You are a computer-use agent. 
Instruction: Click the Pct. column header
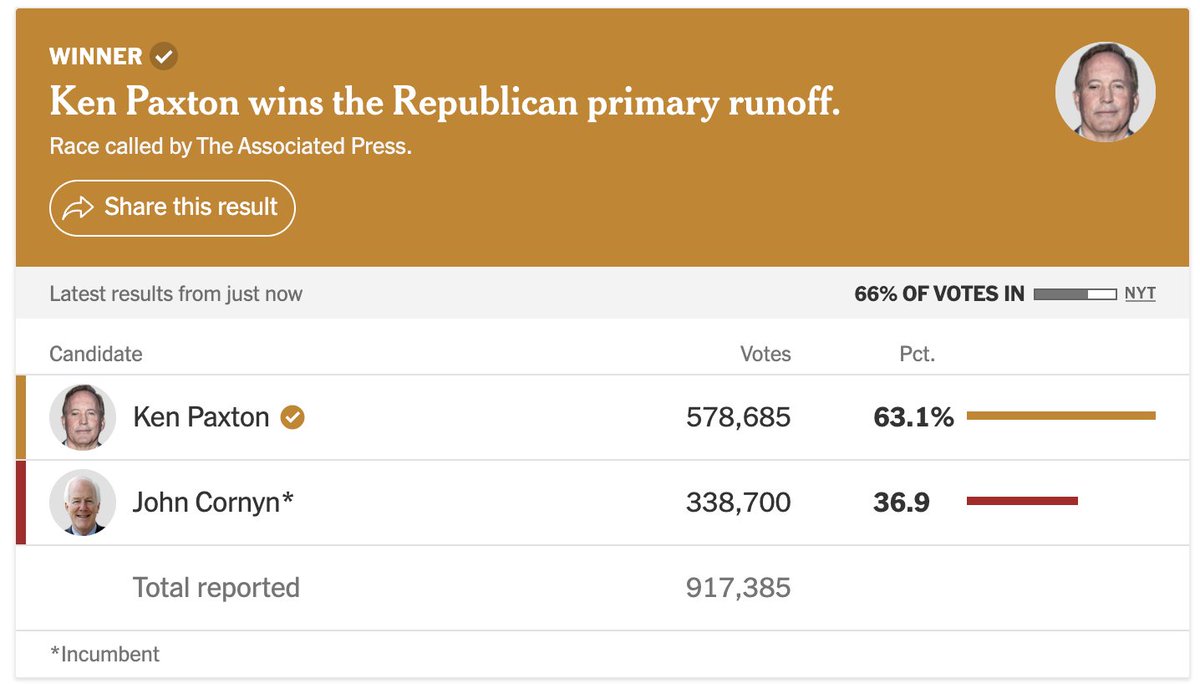[x=917, y=354]
